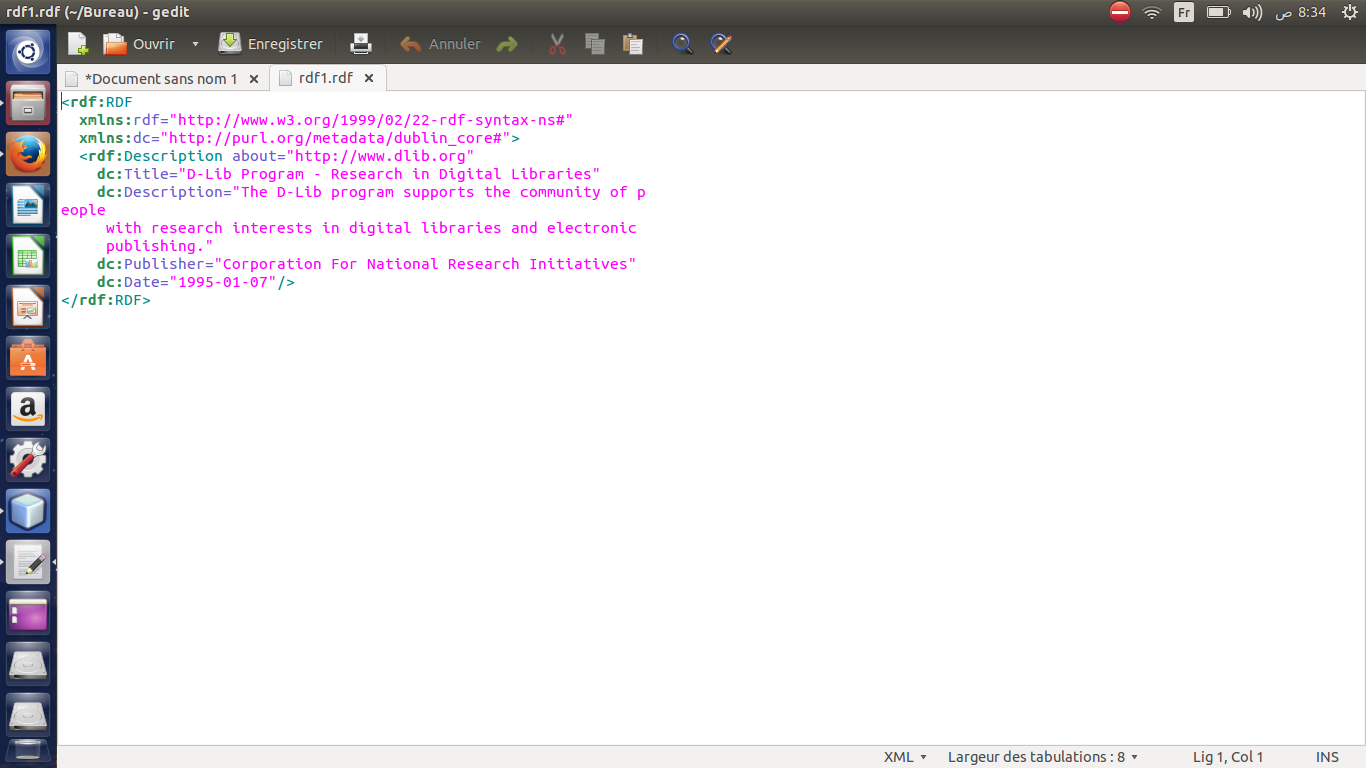The height and width of the screenshot is (768, 1366).
Task: Click the INS insert mode indicator
Action: tap(1327, 757)
